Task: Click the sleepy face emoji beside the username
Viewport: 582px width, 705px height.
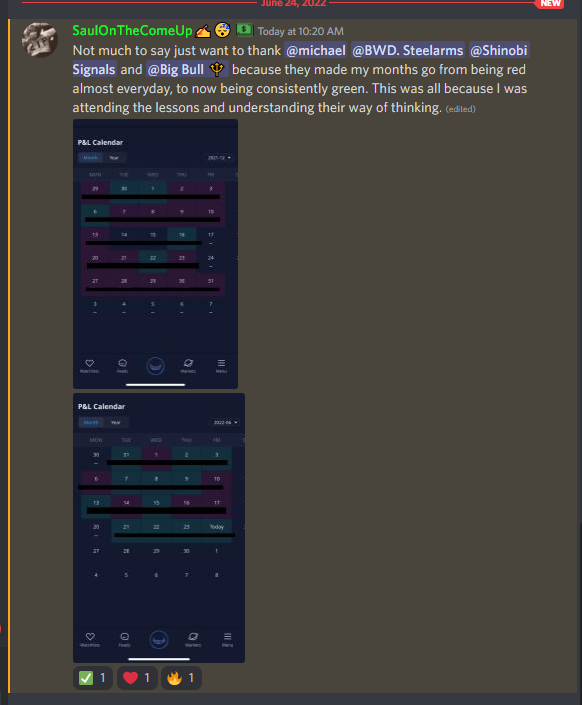Action: pos(223,30)
